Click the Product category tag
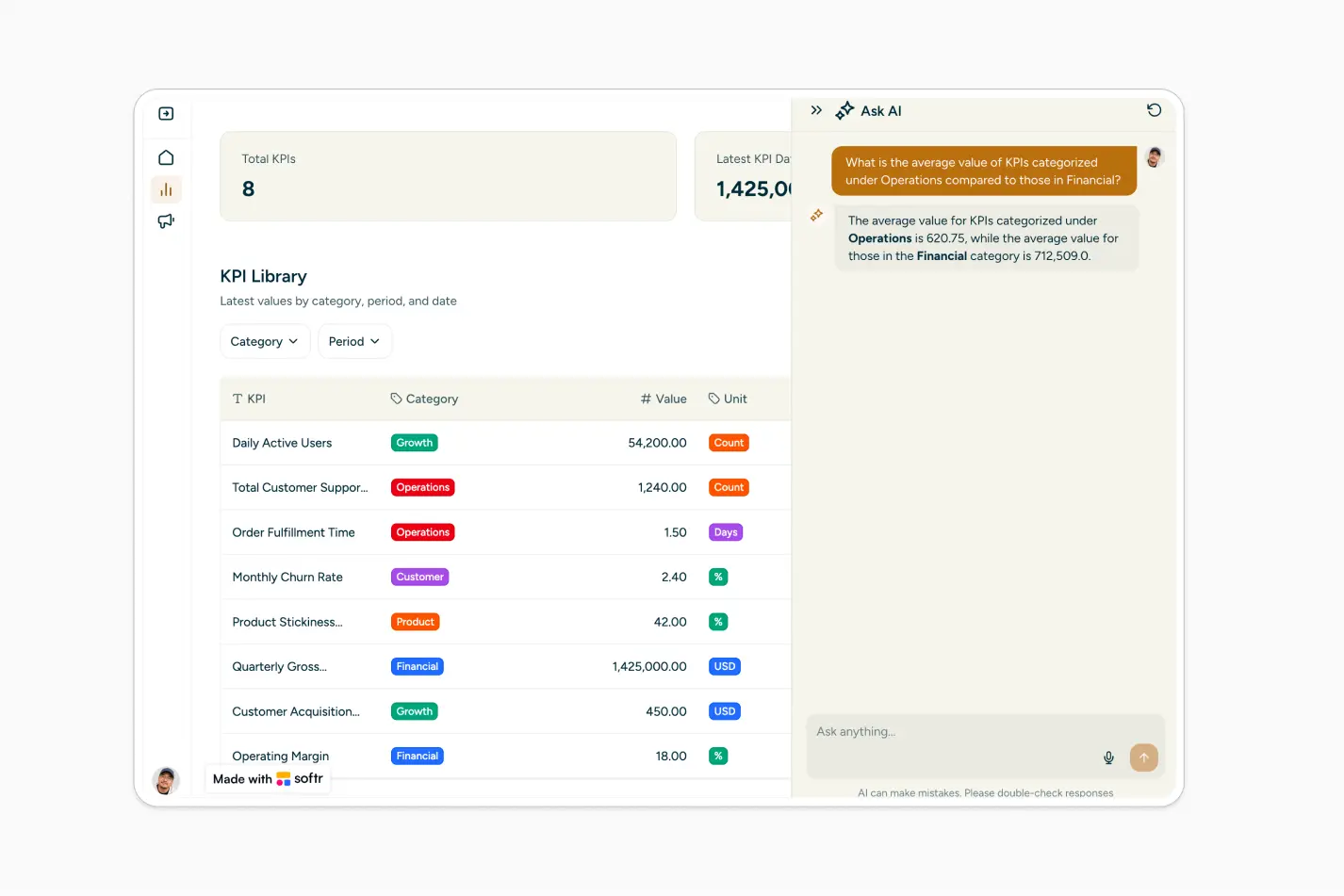Image resolution: width=1344 pixels, height=896 pixels. click(x=416, y=622)
